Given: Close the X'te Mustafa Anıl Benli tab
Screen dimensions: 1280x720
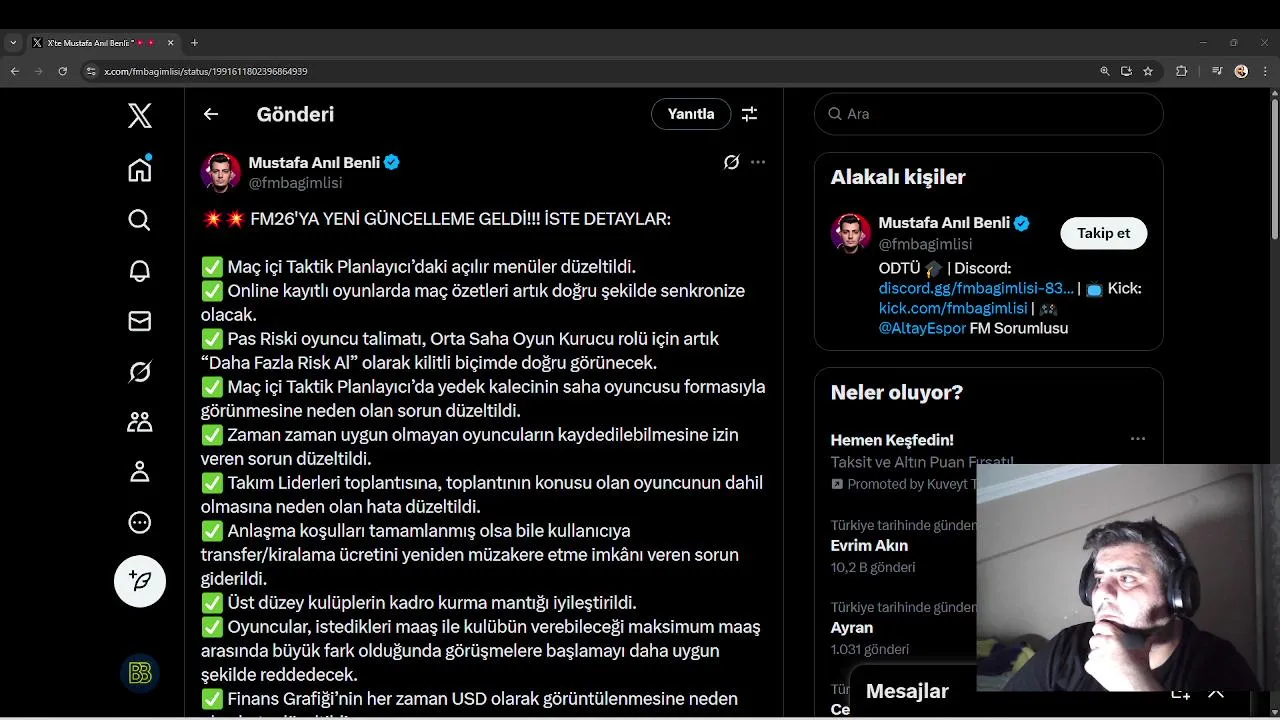Looking at the screenshot, I should point(170,43).
